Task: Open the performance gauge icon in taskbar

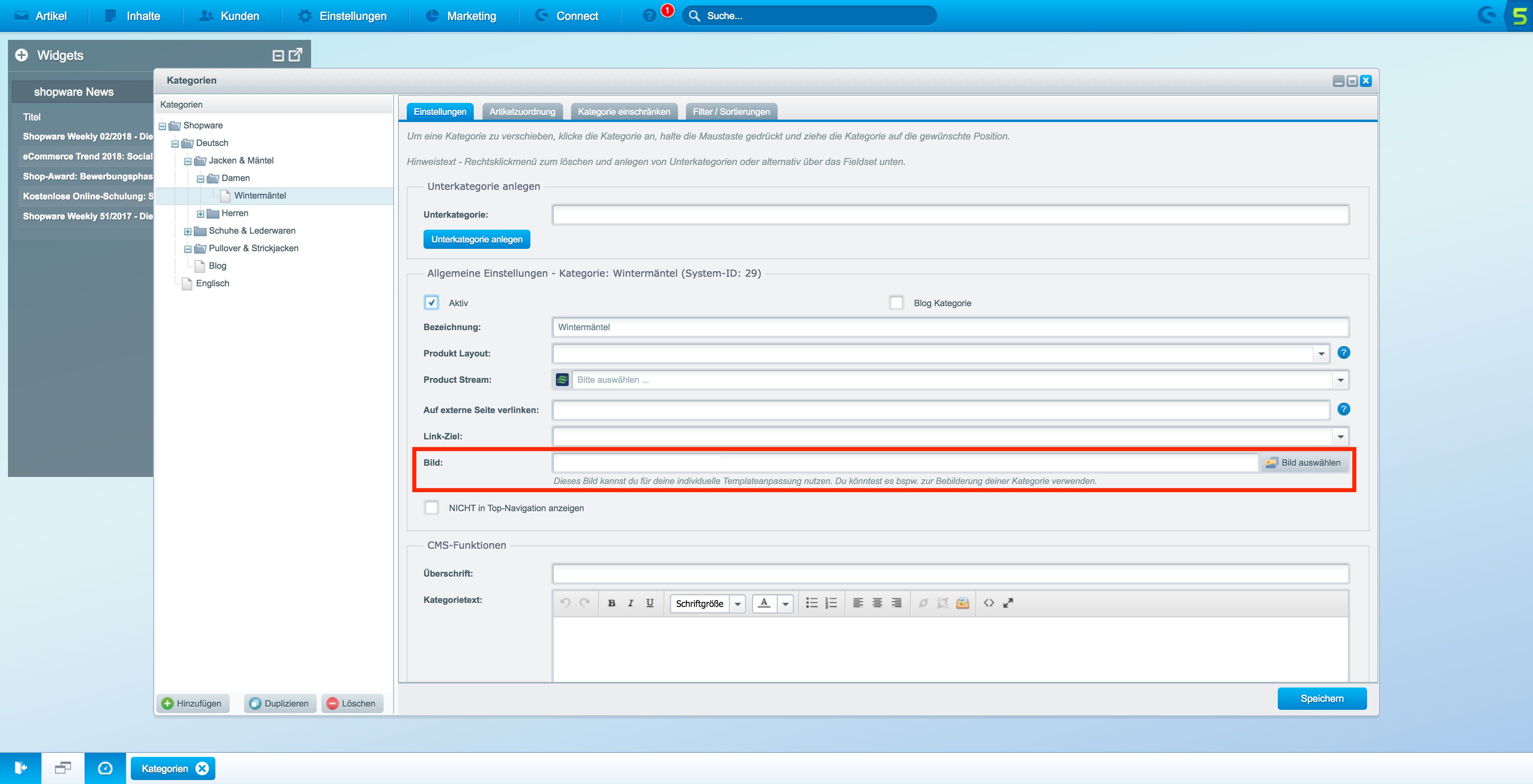Action: point(105,768)
